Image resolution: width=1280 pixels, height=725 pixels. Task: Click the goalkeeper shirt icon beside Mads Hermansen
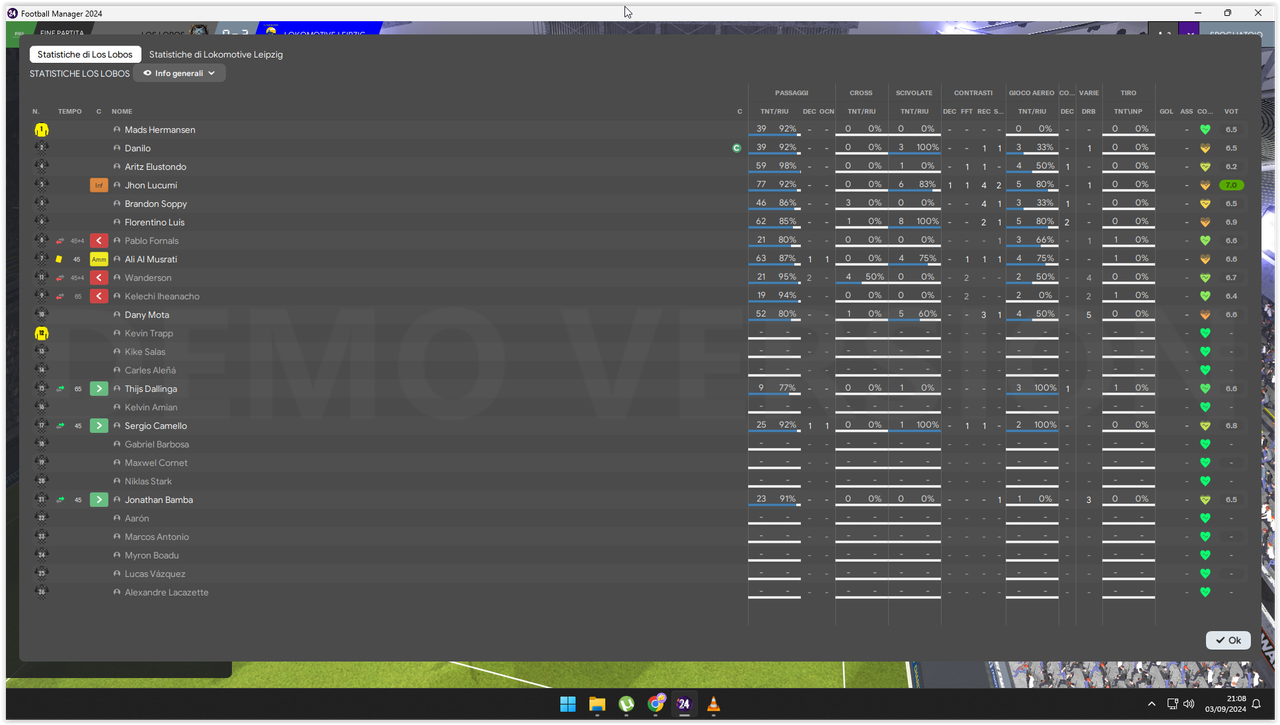coord(41,130)
